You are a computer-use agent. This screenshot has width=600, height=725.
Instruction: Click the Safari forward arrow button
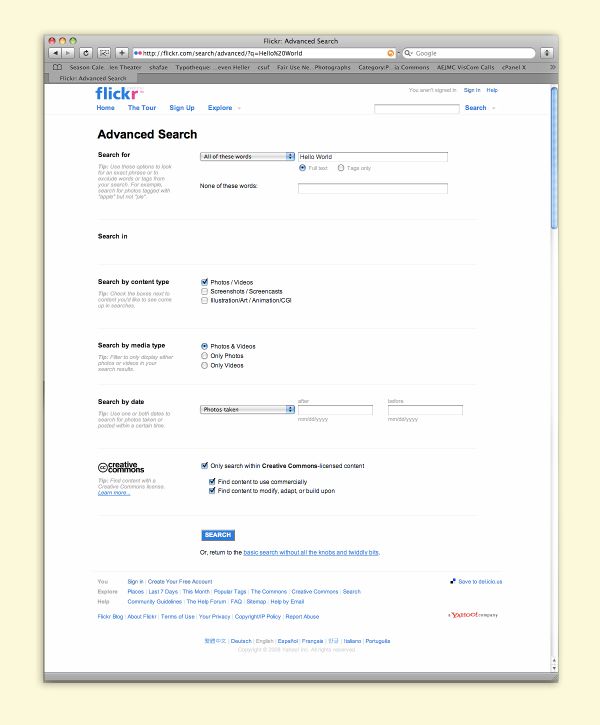[x=68, y=53]
